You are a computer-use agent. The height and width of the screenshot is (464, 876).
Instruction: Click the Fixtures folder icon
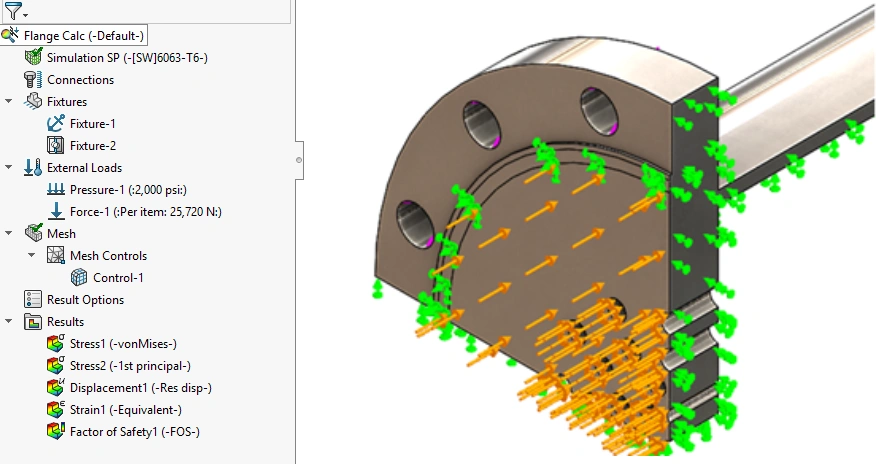tap(34, 102)
